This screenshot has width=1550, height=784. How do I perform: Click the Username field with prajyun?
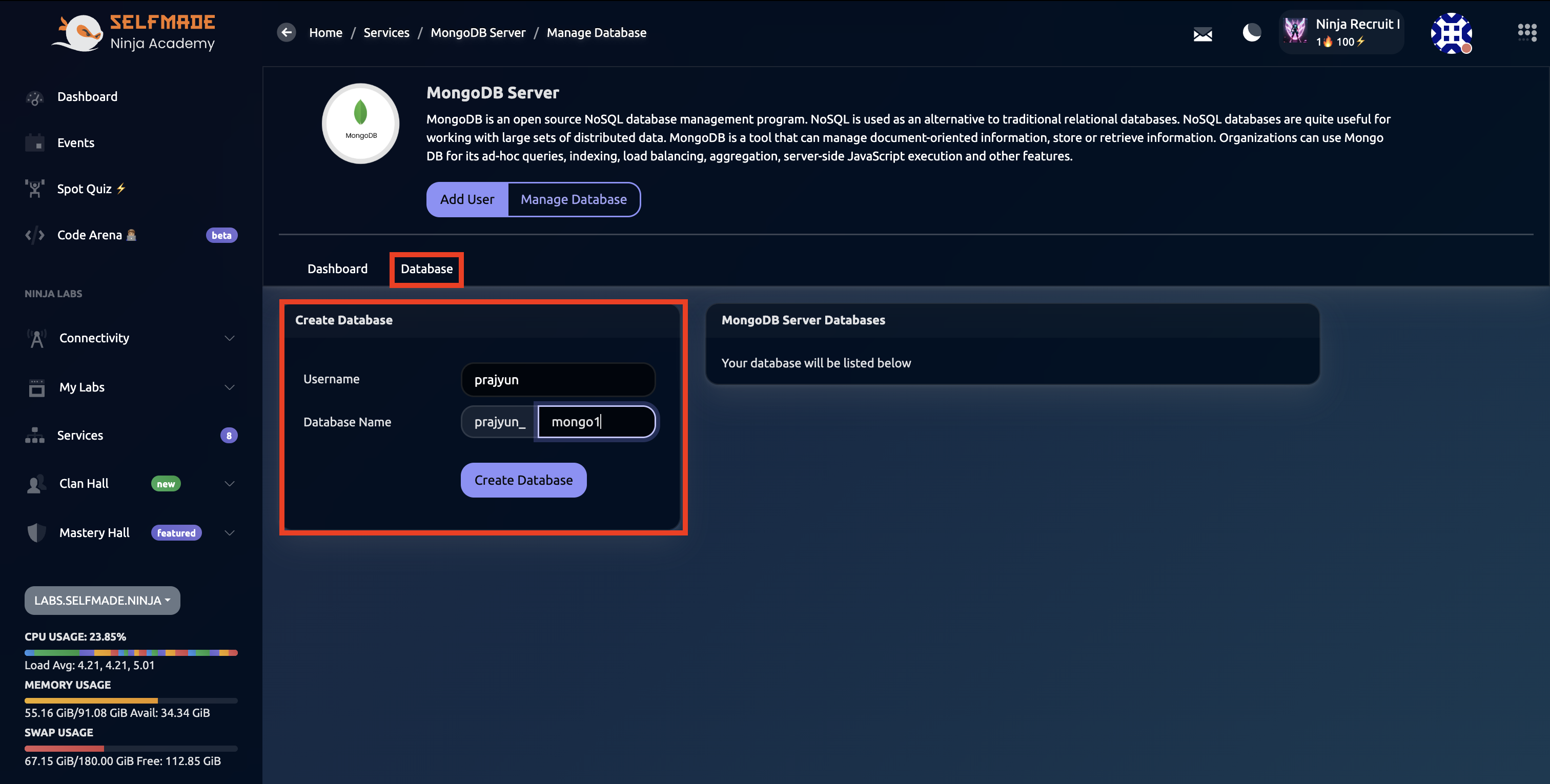point(558,380)
